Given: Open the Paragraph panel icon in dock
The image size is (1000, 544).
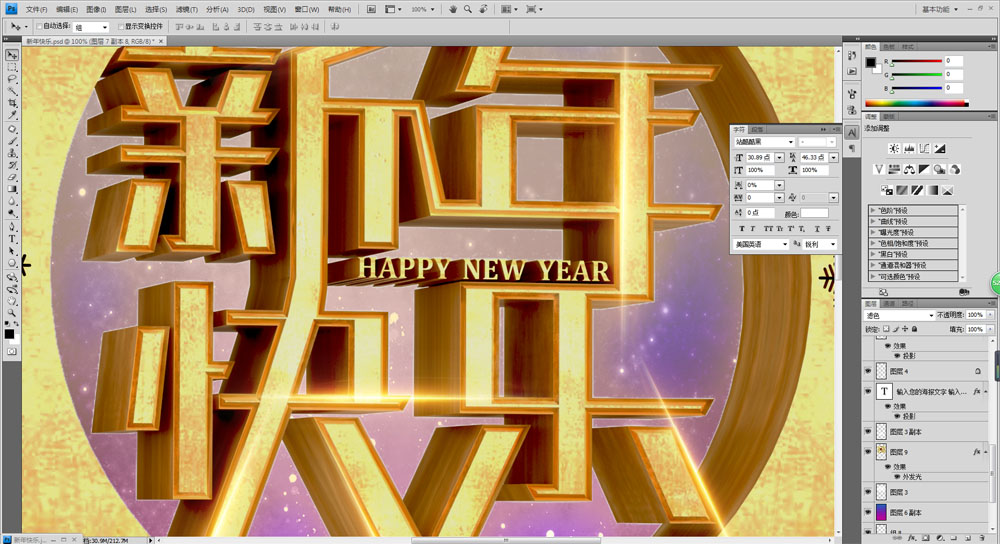Looking at the screenshot, I should tap(851, 149).
